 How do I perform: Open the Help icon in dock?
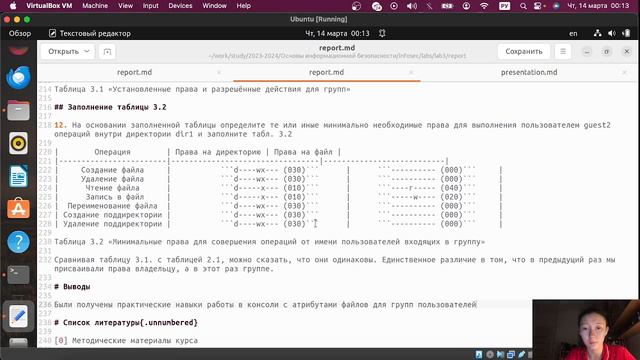18,242
